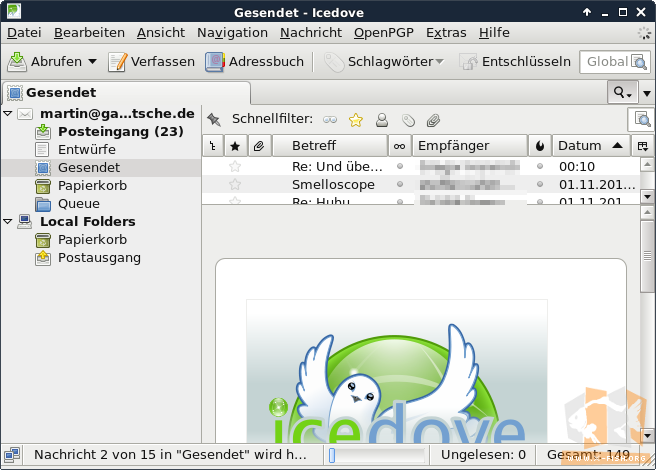Click the message list scroll-up arrow

coord(647,164)
